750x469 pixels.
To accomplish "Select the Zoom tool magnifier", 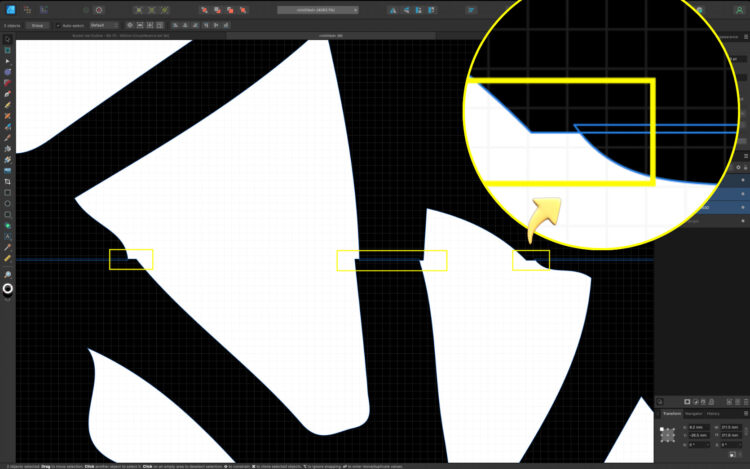I will tap(8, 274).
